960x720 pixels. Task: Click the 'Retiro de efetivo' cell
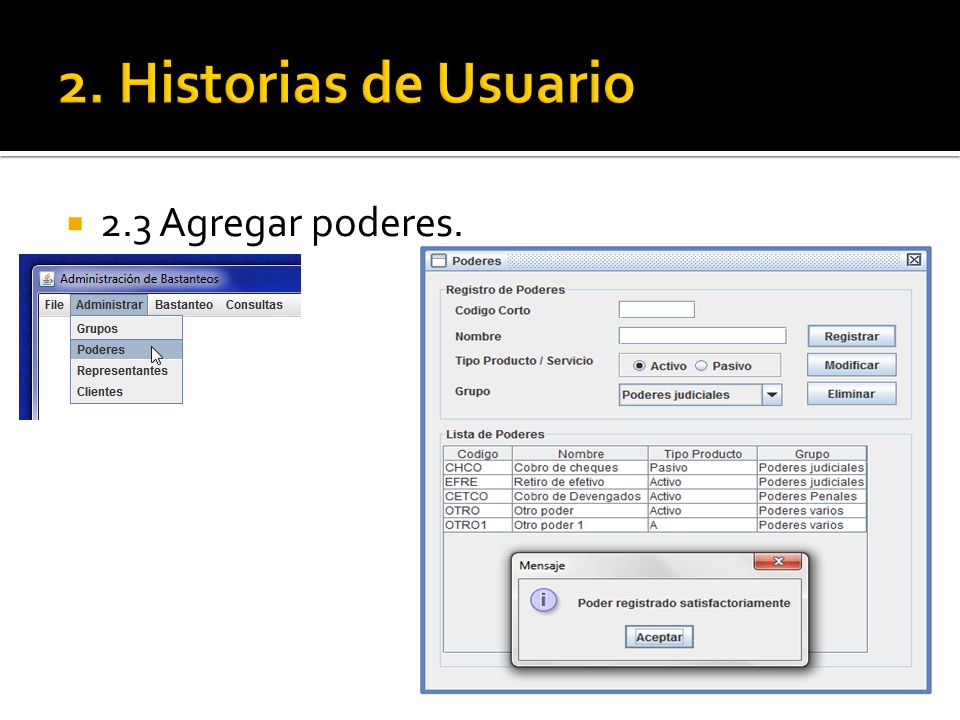click(x=580, y=482)
